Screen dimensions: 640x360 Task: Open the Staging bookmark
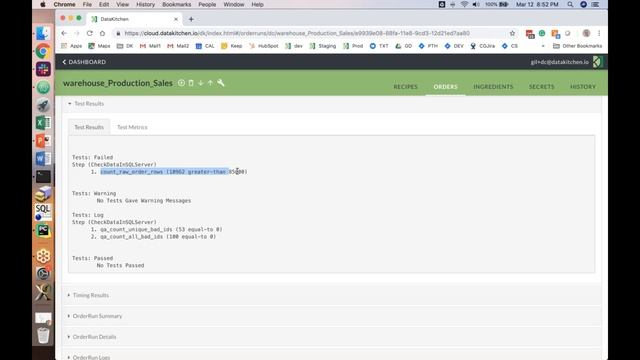pos(322,46)
